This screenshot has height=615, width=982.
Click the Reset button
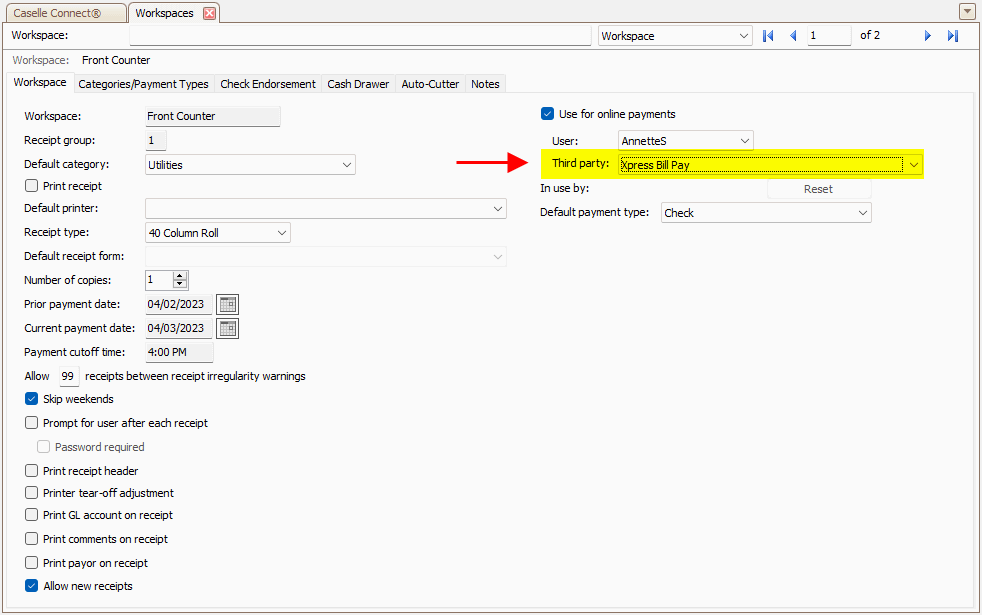[819, 189]
